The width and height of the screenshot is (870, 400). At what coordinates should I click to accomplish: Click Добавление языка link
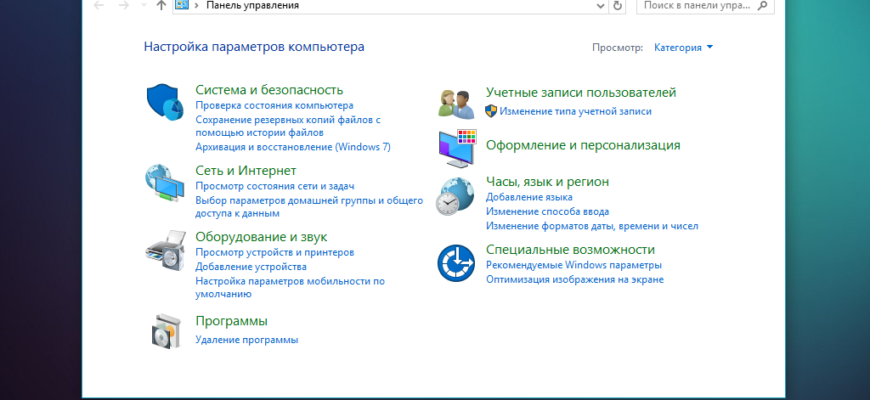point(529,197)
